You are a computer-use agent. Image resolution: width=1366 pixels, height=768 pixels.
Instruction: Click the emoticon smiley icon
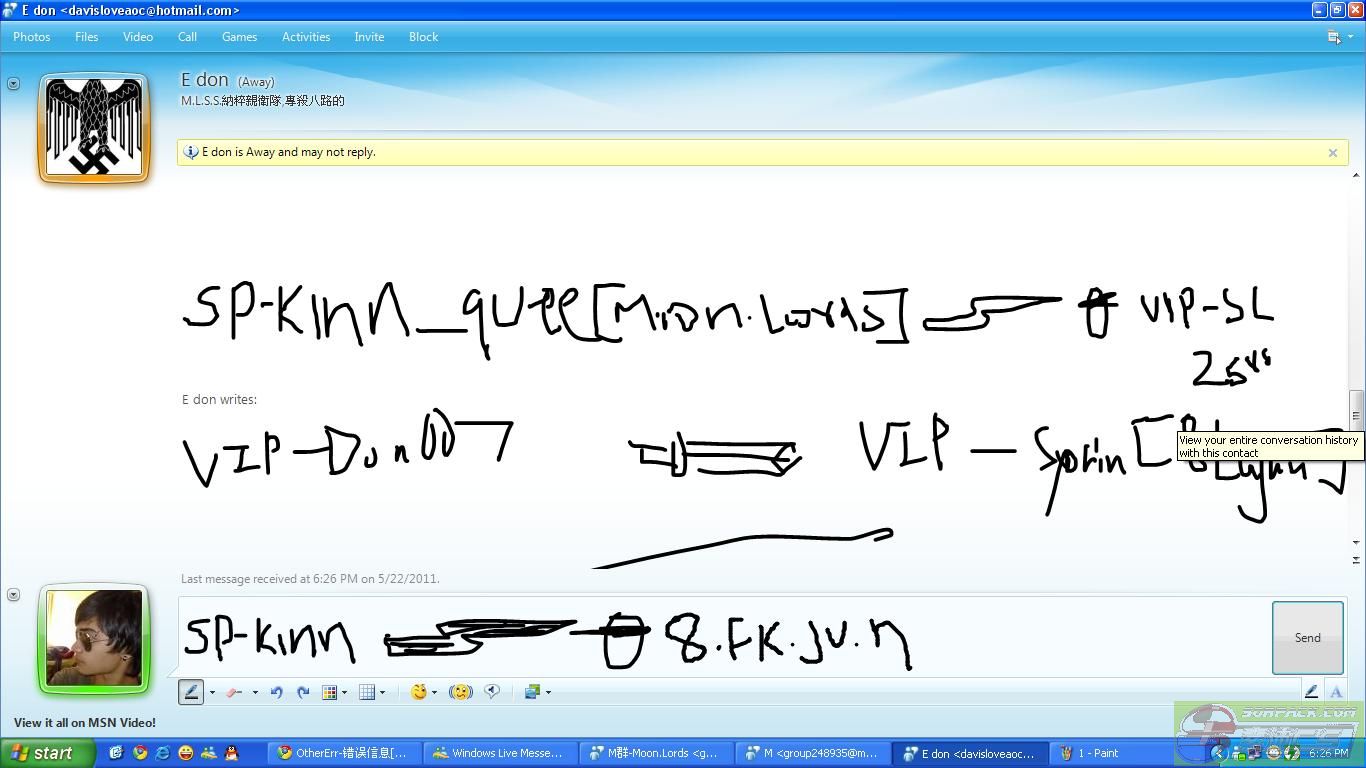(419, 692)
